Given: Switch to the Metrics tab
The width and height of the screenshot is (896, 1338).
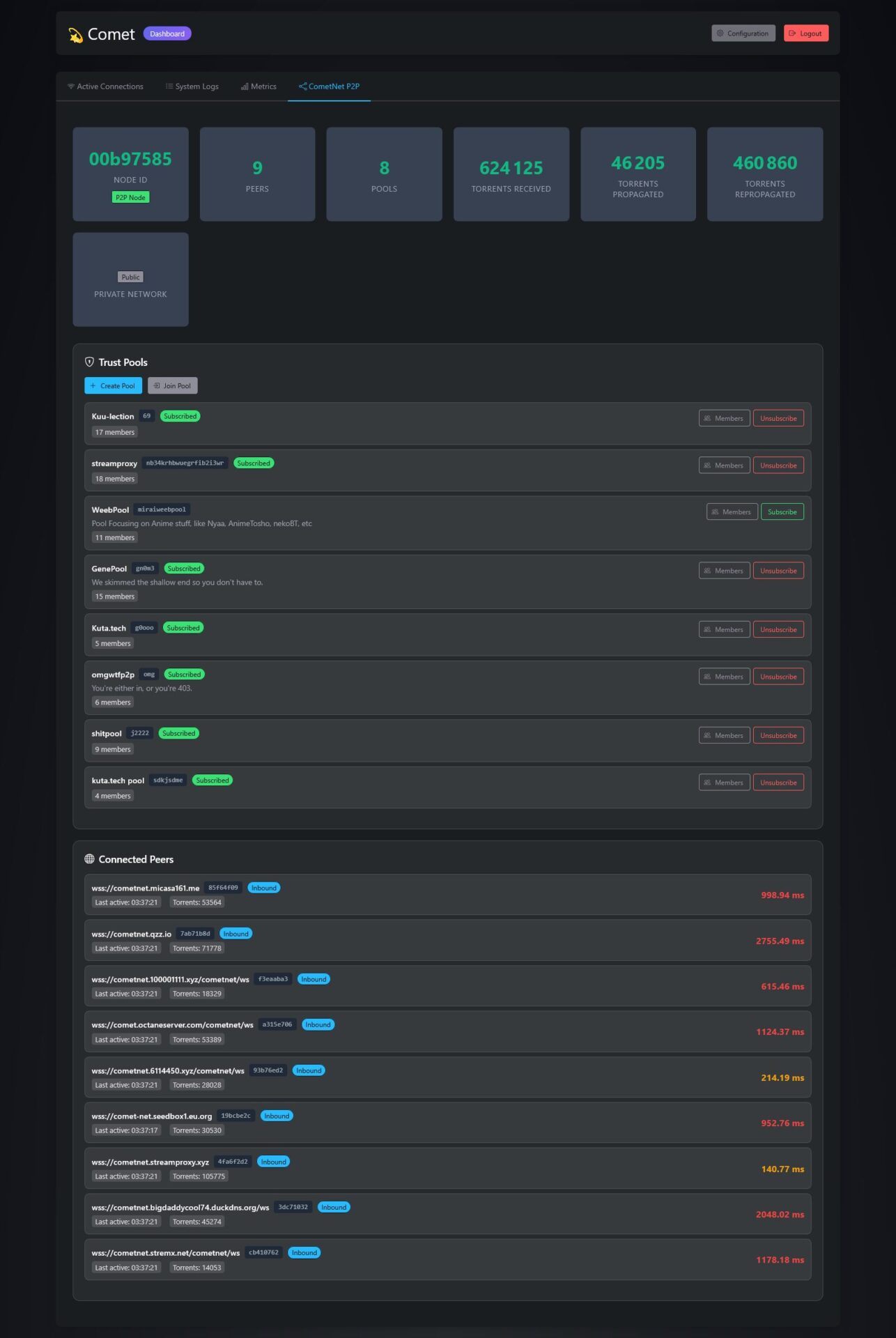Looking at the screenshot, I should pos(258,86).
